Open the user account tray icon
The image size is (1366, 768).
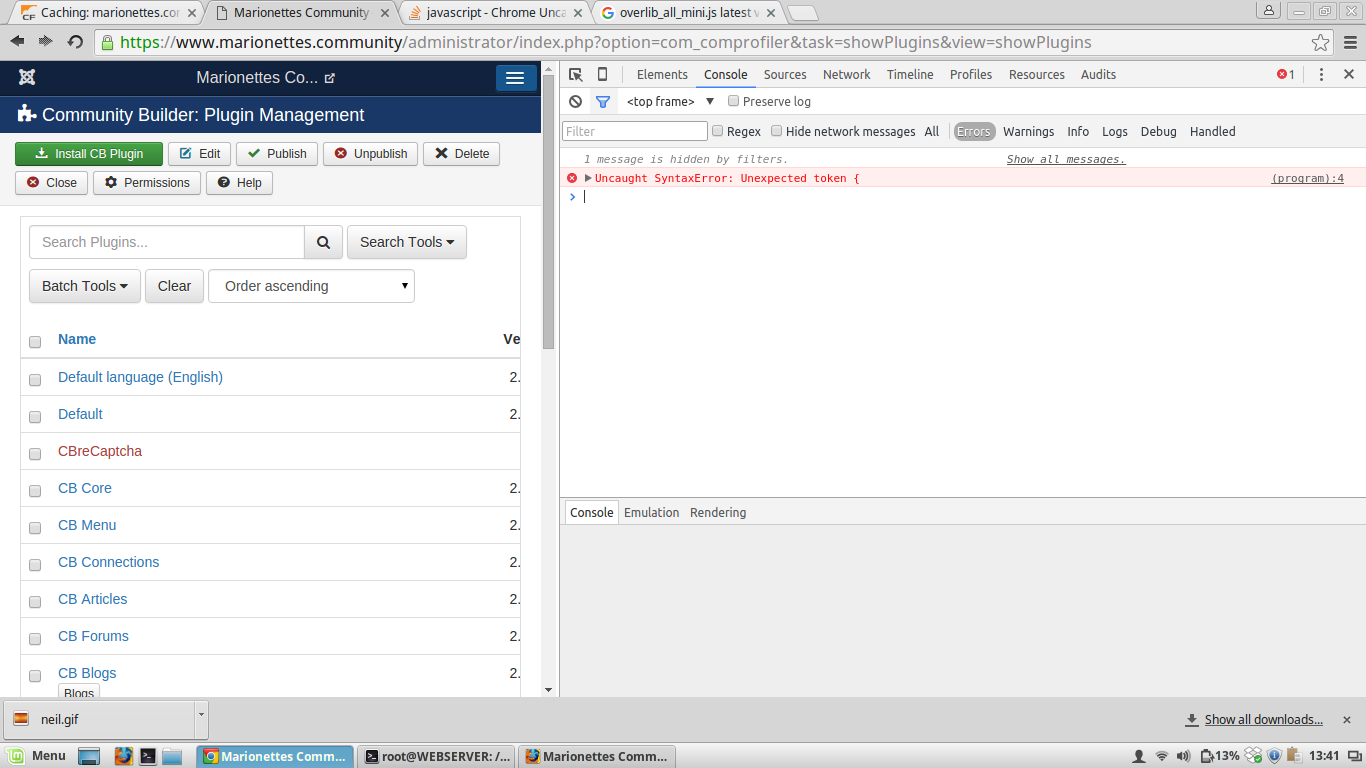tap(1138, 756)
